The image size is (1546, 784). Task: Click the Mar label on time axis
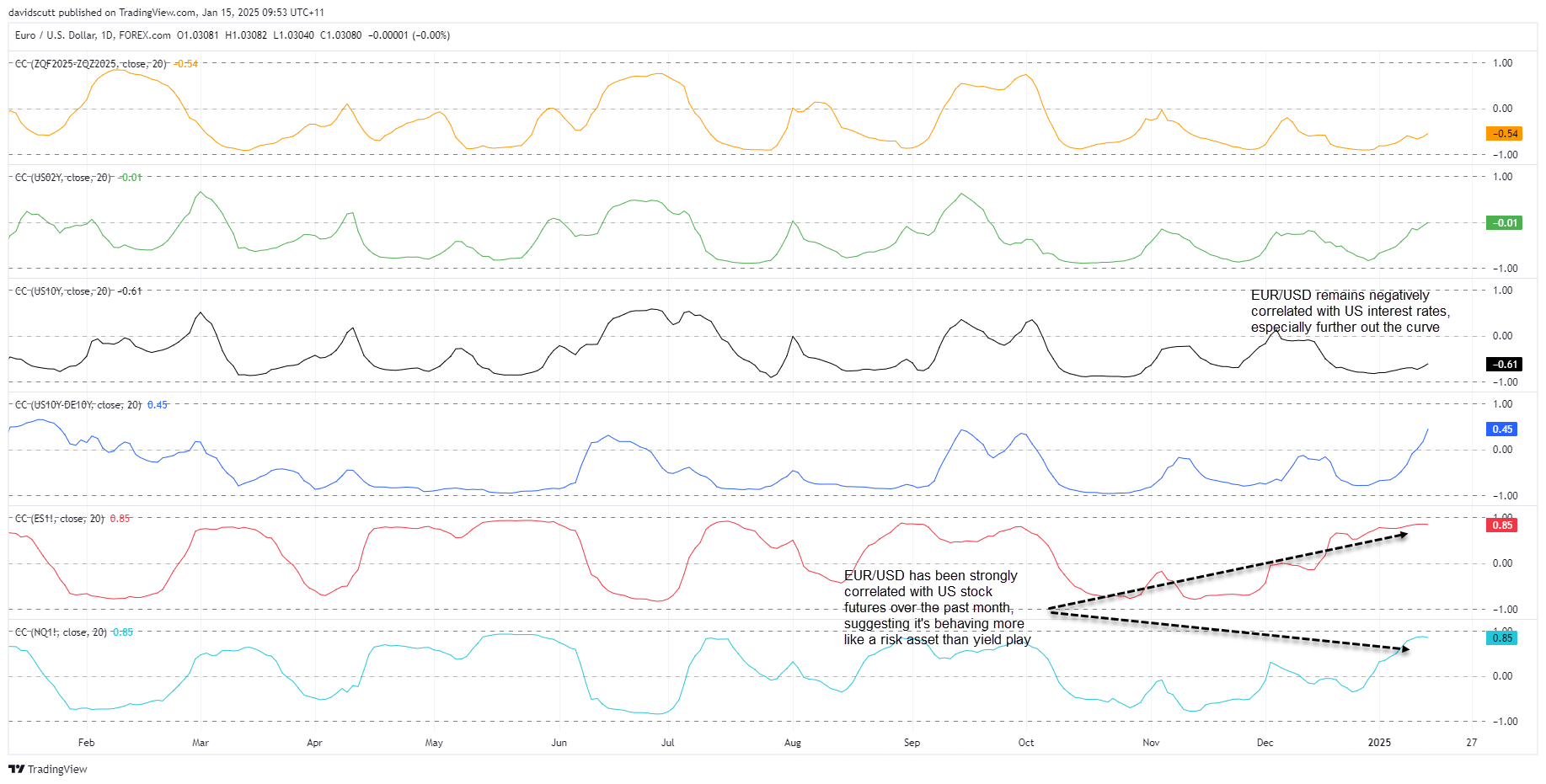pos(201,743)
